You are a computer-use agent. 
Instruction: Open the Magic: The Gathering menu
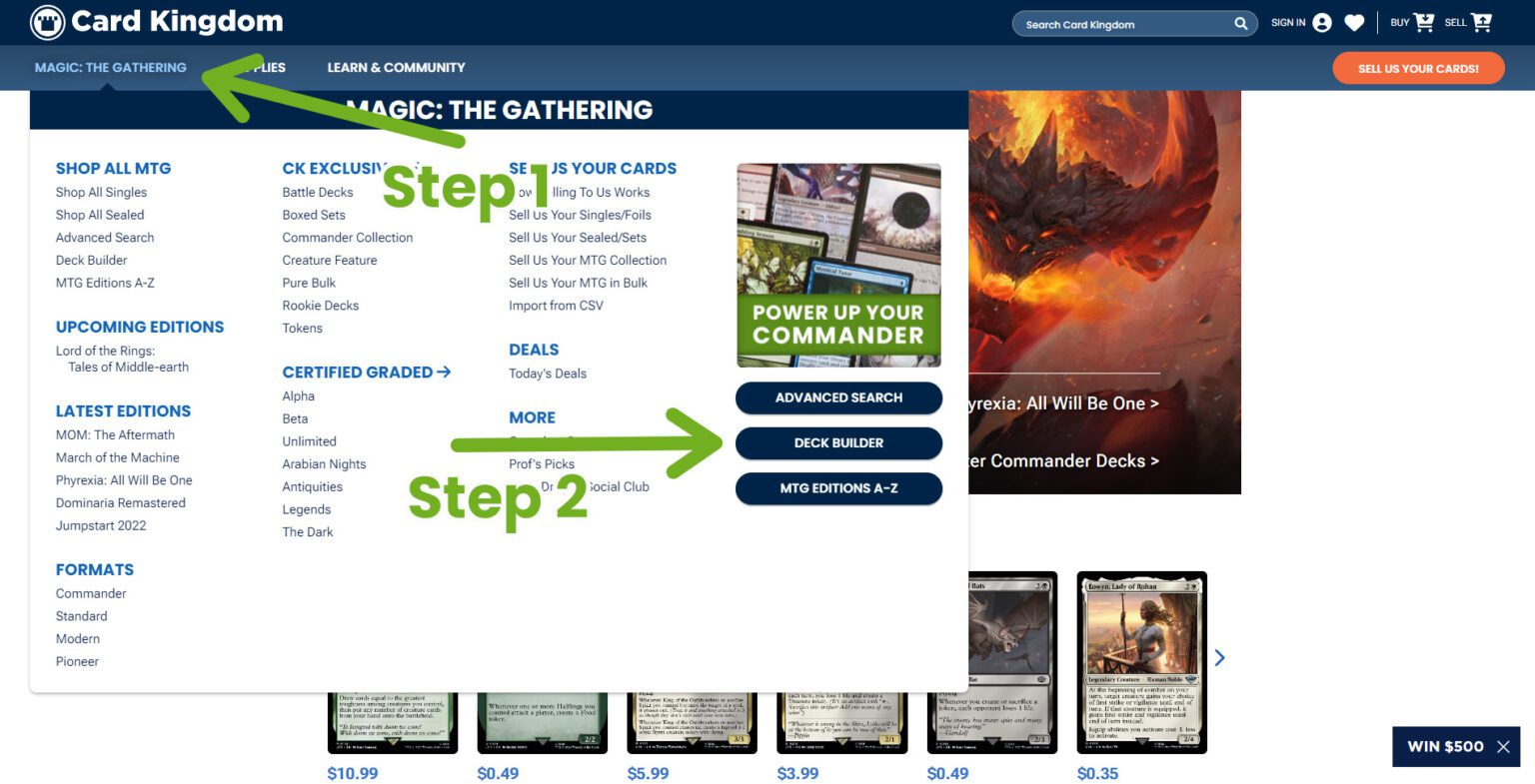pos(111,68)
